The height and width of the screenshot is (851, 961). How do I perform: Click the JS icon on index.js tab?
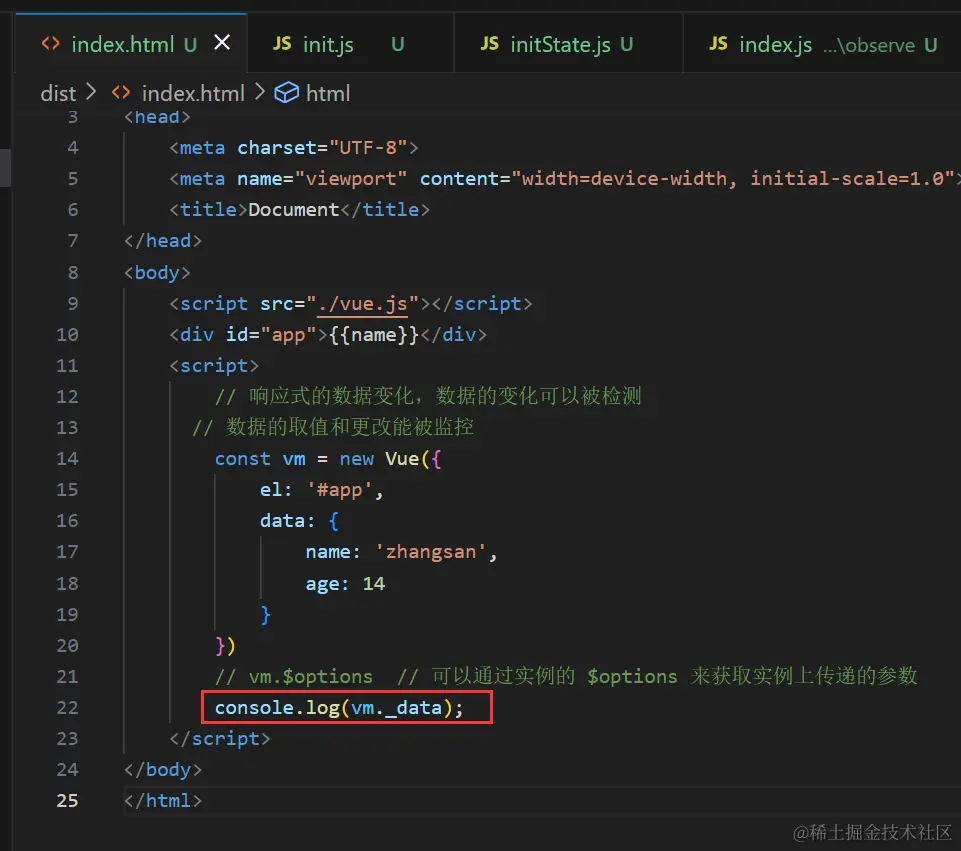coord(718,43)
